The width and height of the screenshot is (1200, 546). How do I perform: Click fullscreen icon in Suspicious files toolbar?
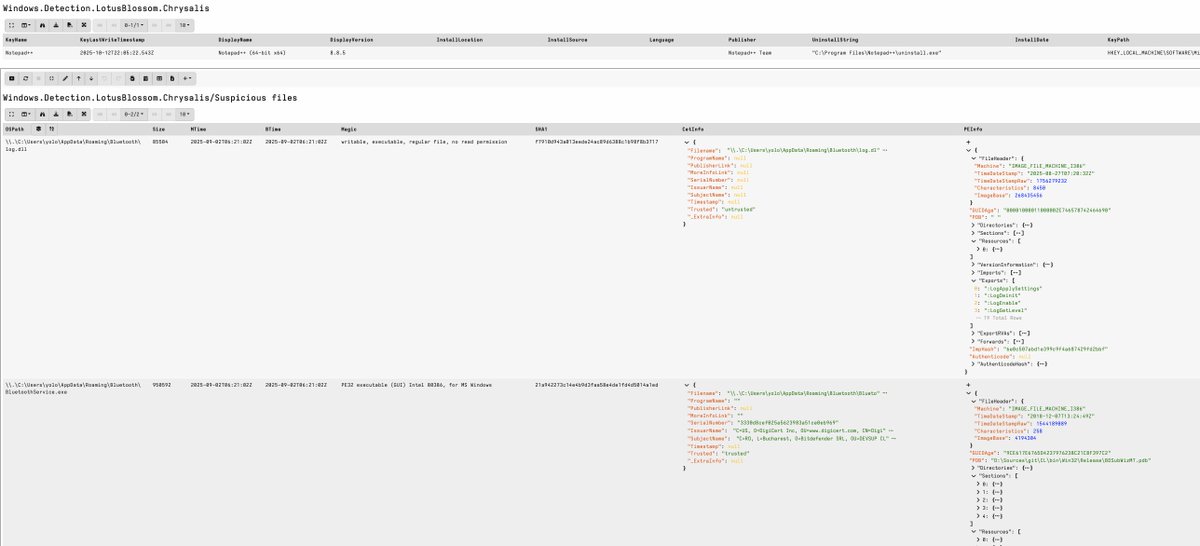pos(11,114)
